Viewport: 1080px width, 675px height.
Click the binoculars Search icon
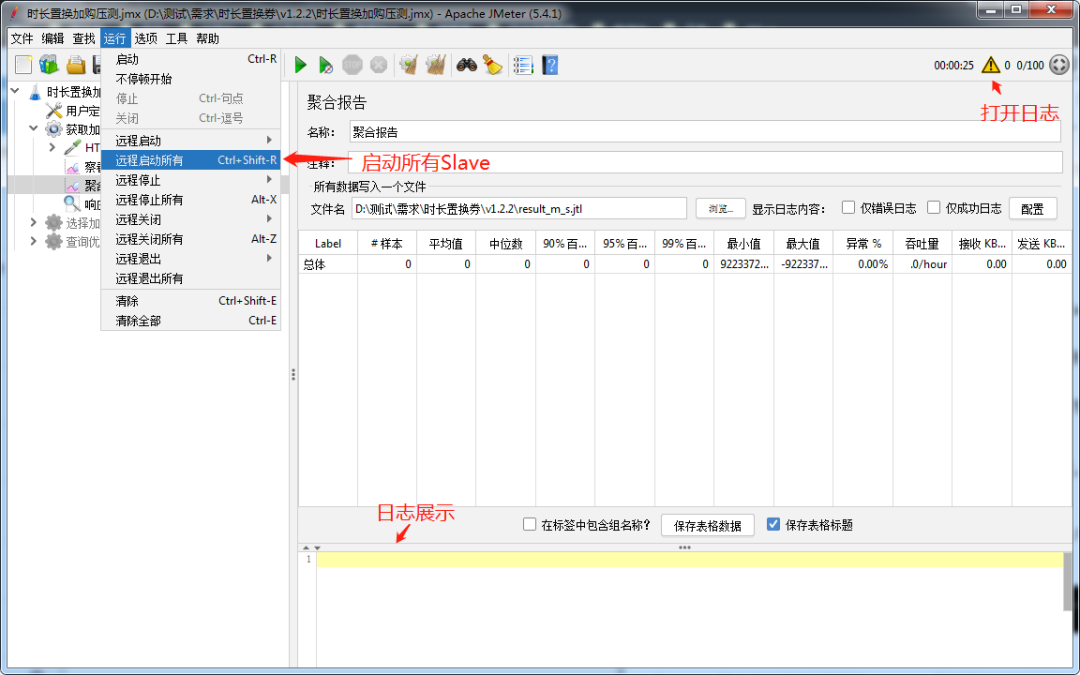[466, 65]
